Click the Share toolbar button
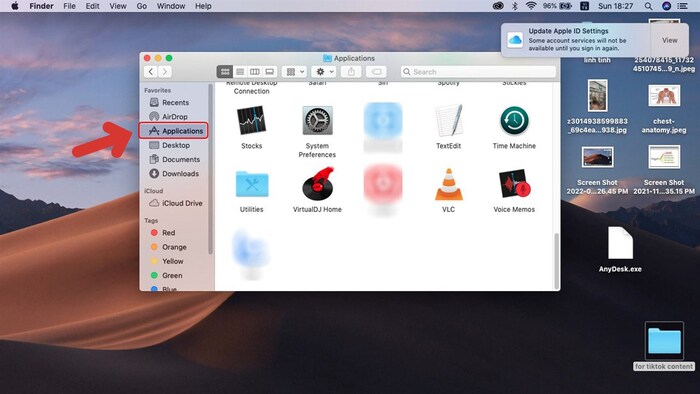The image size is (700, 394). (x=351, y=71)
